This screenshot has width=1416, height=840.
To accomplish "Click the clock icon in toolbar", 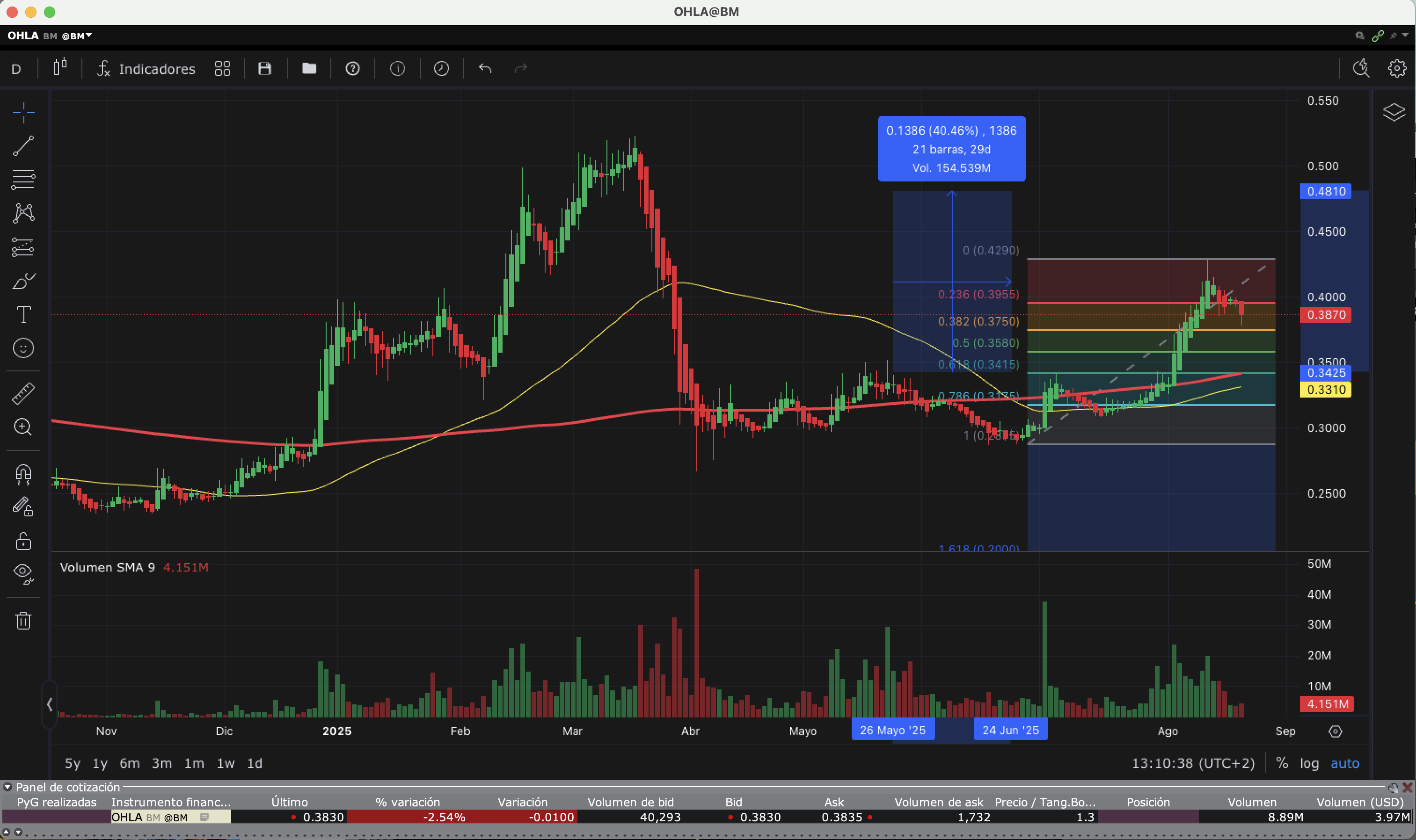I will tap(442, 68).
